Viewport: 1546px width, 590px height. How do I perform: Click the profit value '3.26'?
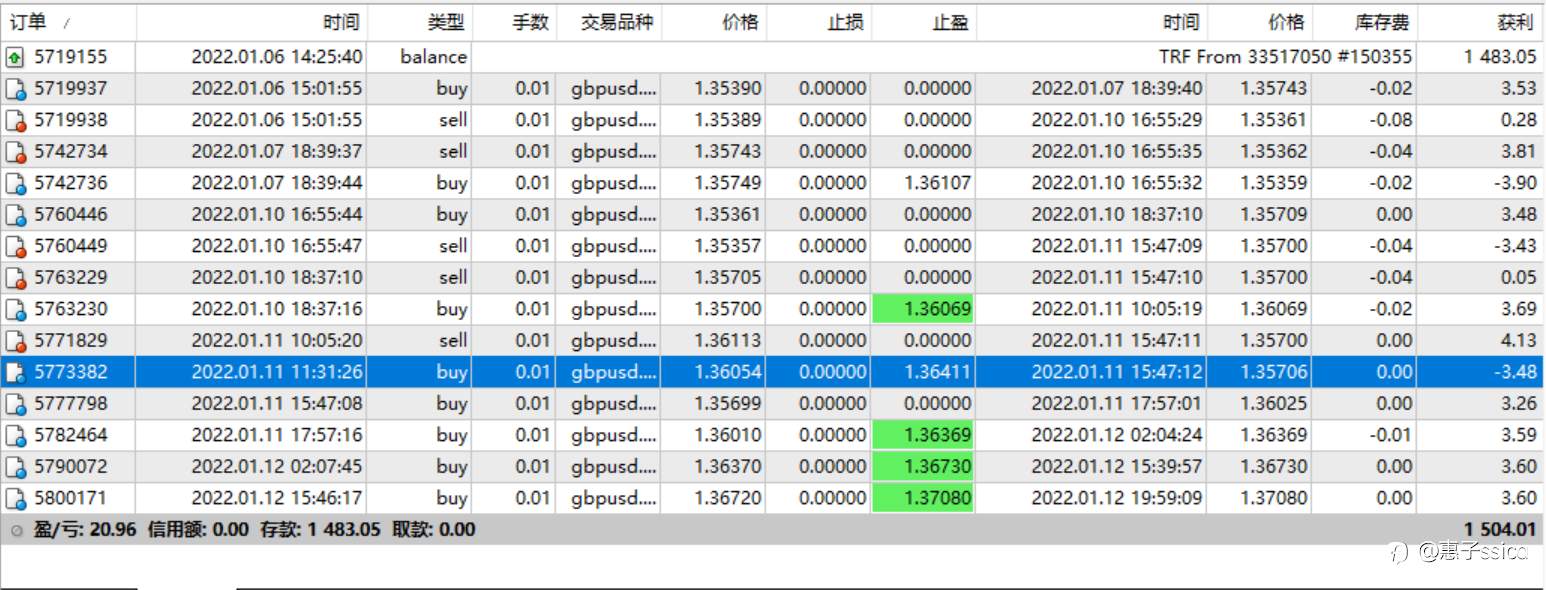(1519, 404)
